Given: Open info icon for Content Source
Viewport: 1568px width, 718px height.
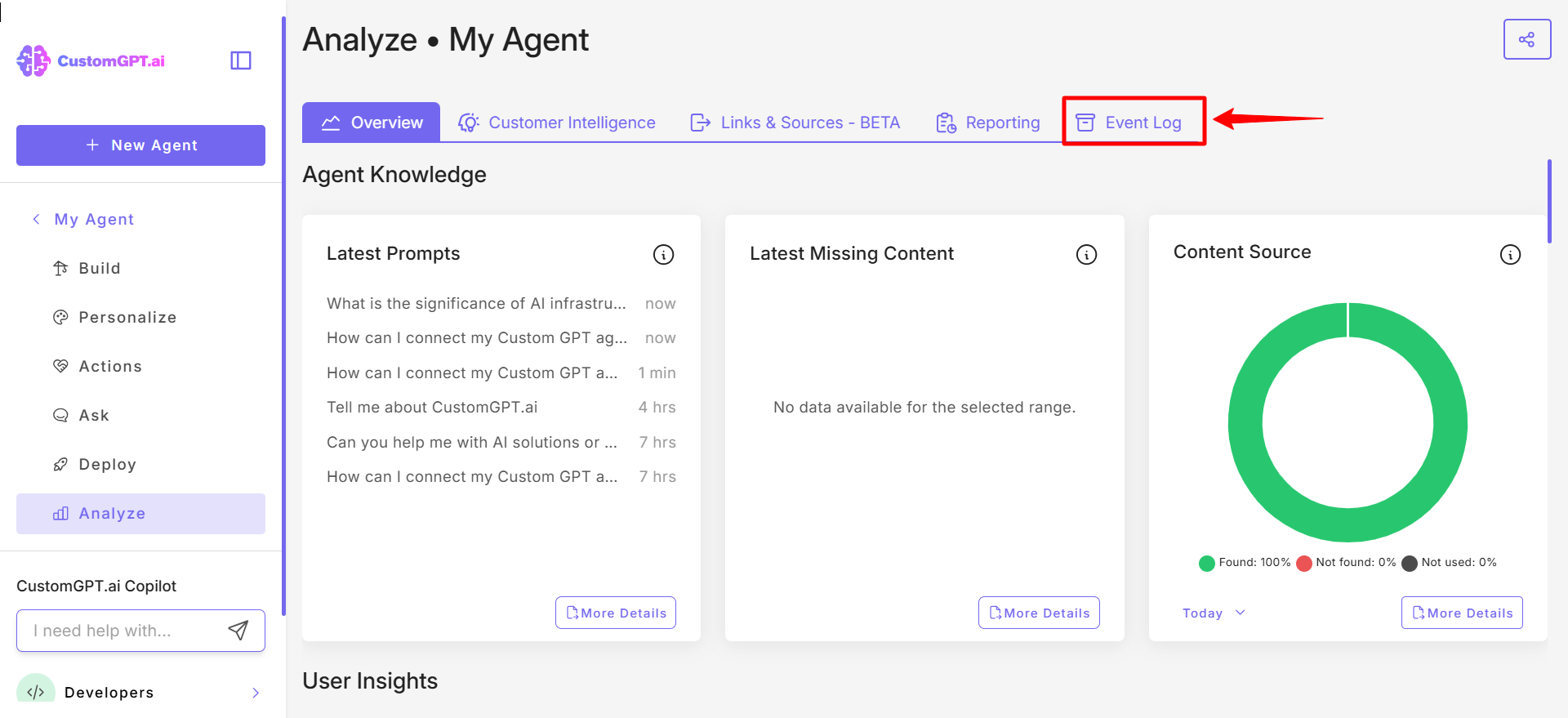Looking at the screenshot, I should click(1510, 255).
